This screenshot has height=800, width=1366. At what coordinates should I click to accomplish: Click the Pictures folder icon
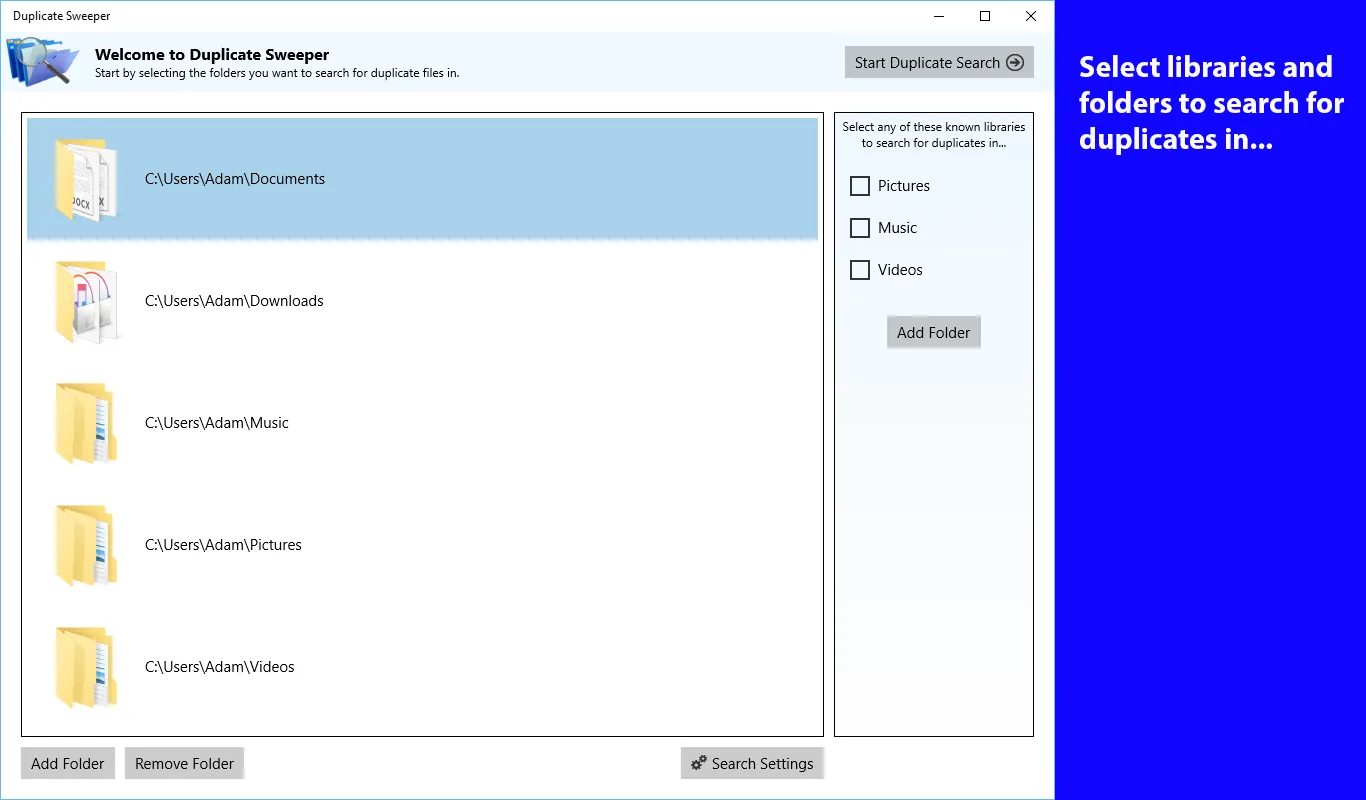pos(86,546)
